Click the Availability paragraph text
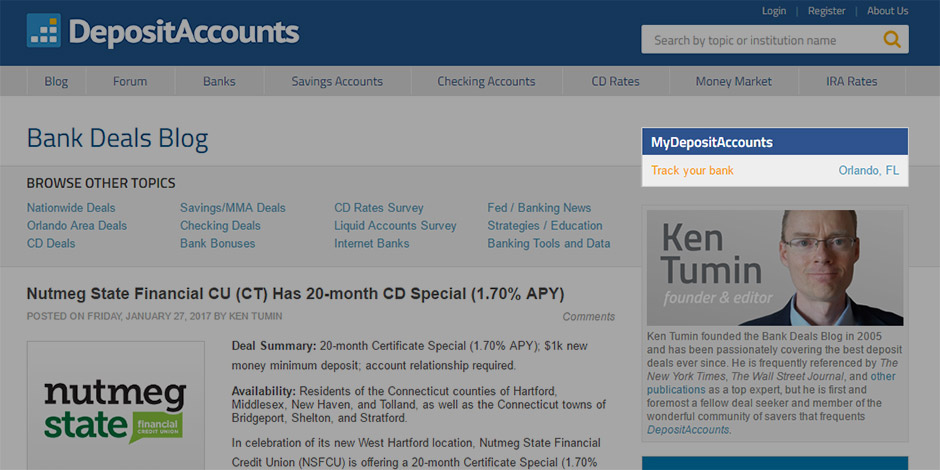The height and width of the screenshot is (470, 940). [419, 405]
